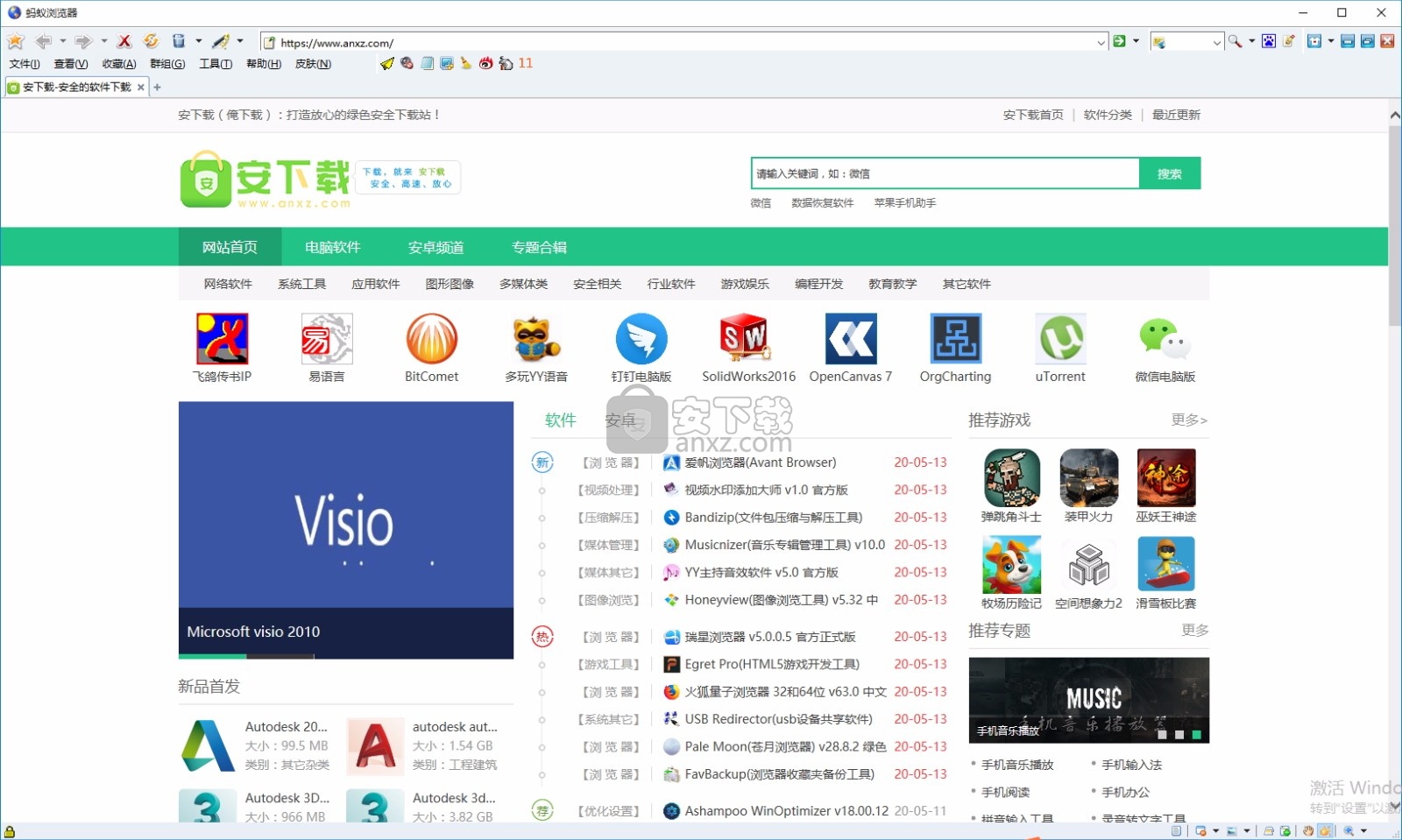Open the 工具(T) menu

coord(216,64)
